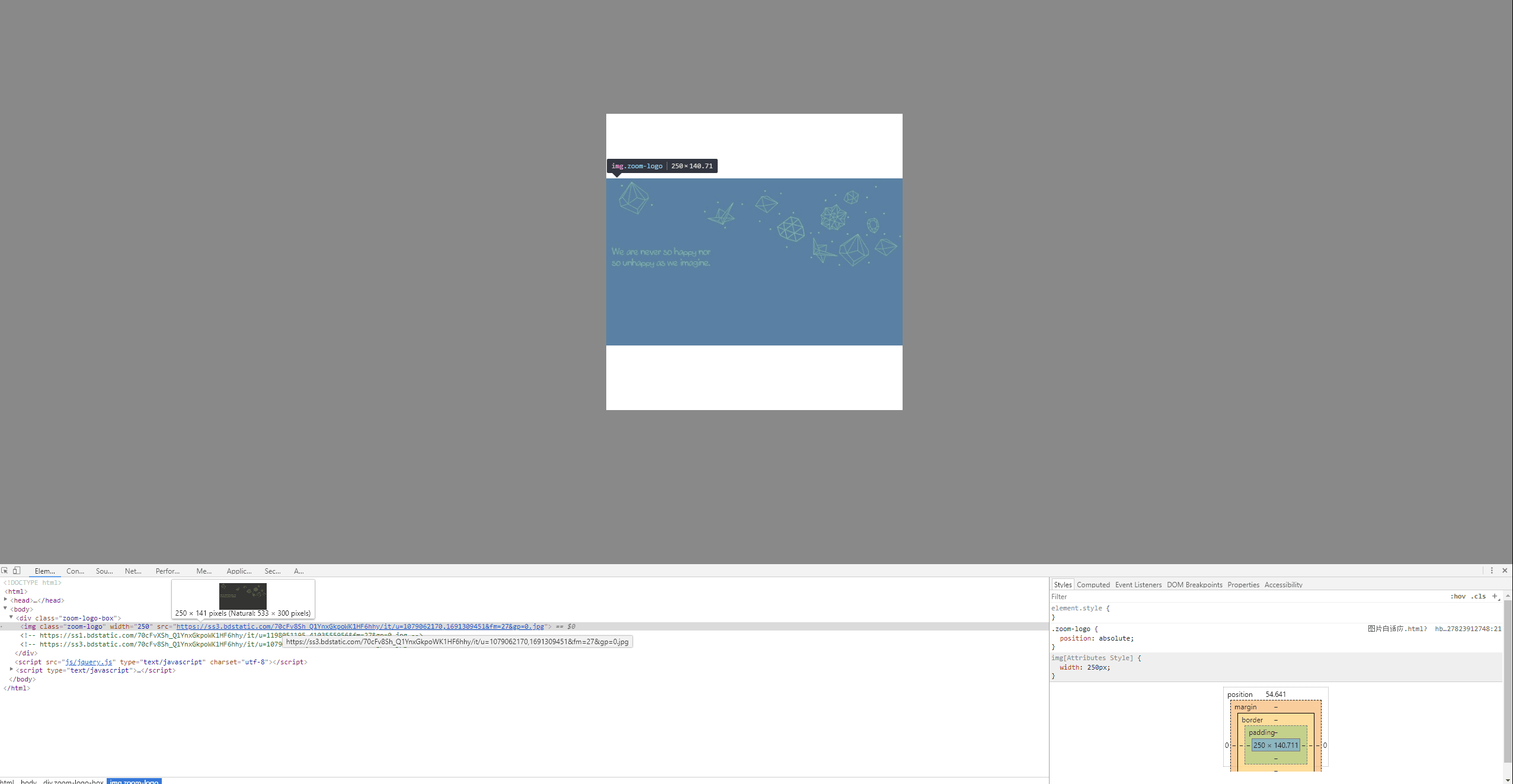Select the closing </body> row

[x=23, y=680]
